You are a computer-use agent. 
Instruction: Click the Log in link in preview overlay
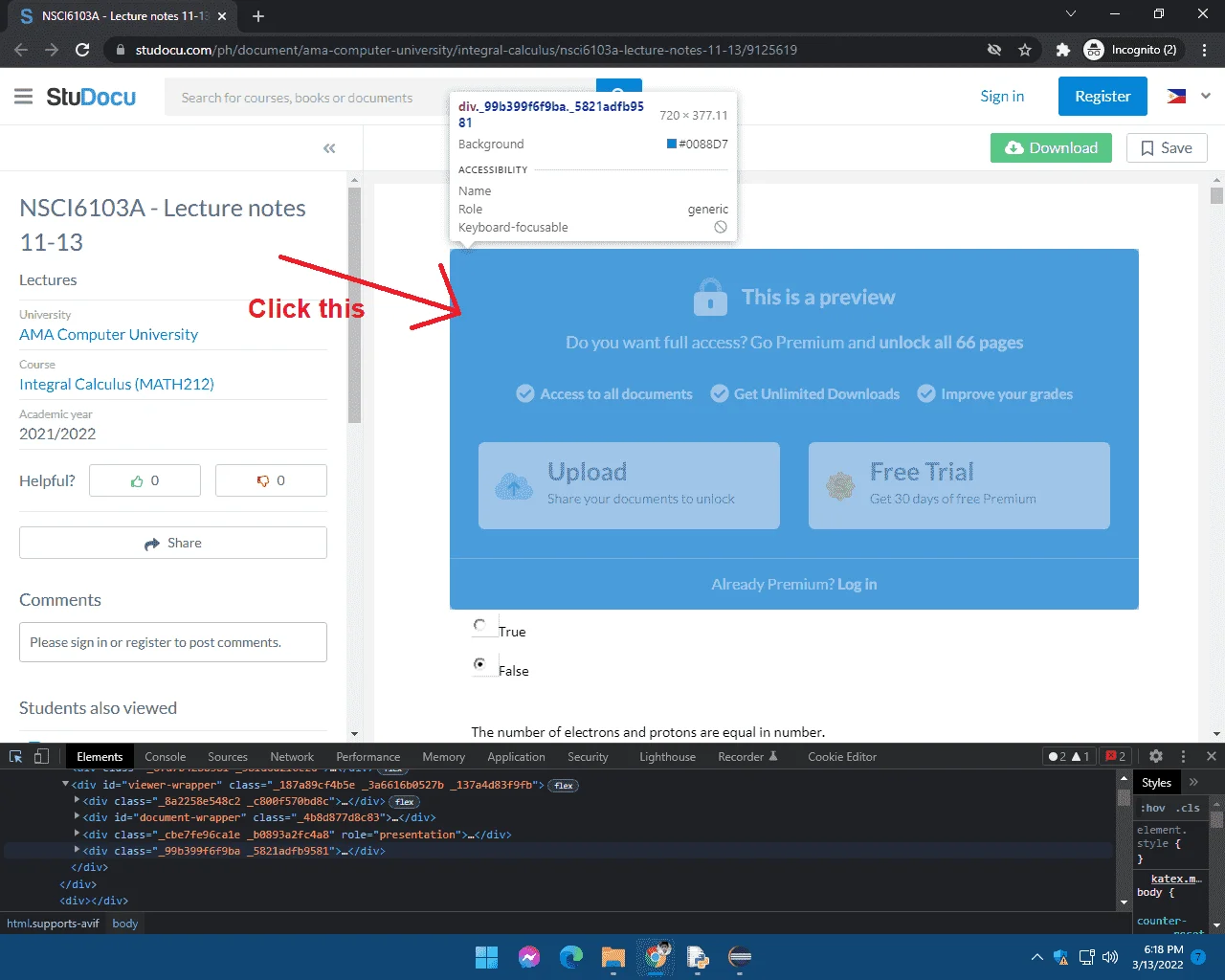857,584
